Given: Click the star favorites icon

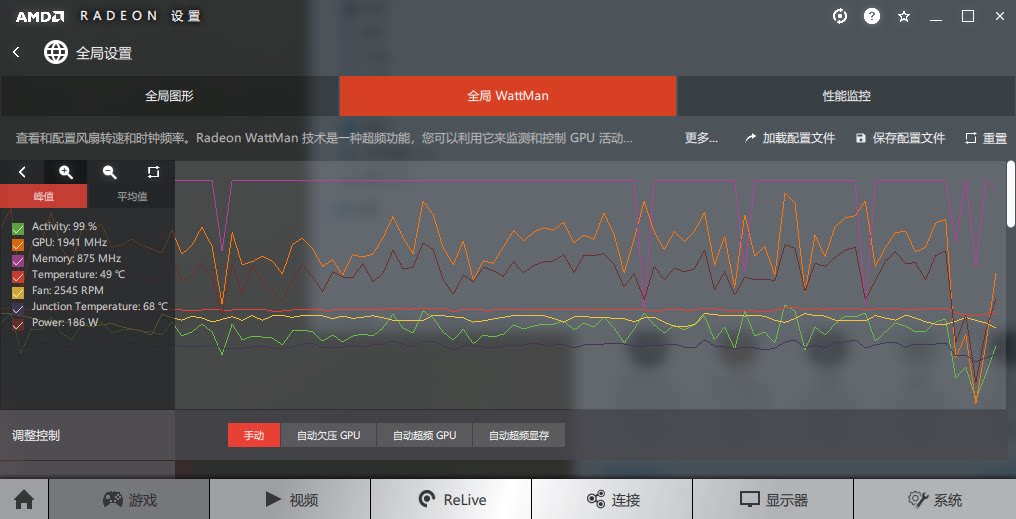Looking at the screenshot, I should pyautogui.click(x=904, y=17).
